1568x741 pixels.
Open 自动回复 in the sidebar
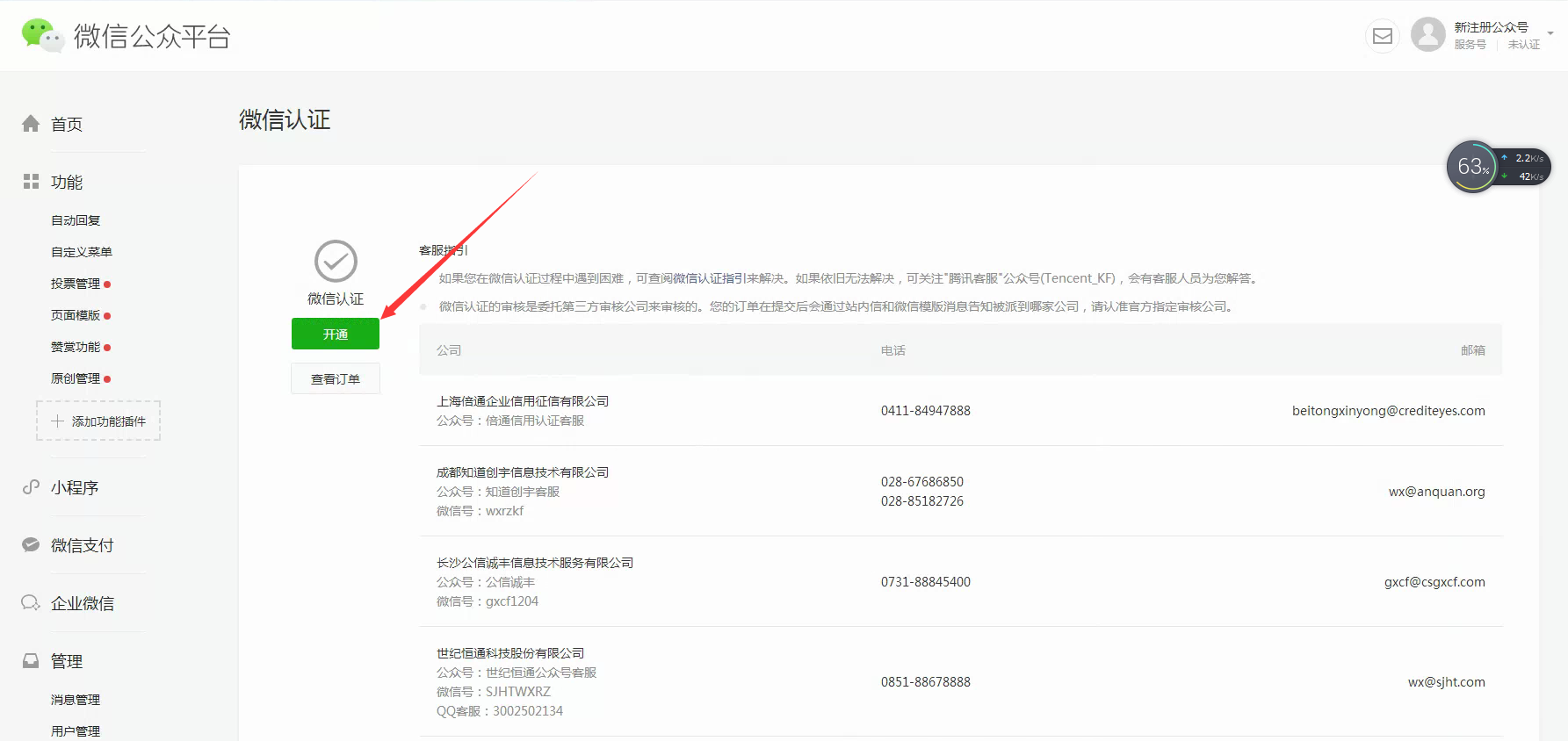(76, 220)
